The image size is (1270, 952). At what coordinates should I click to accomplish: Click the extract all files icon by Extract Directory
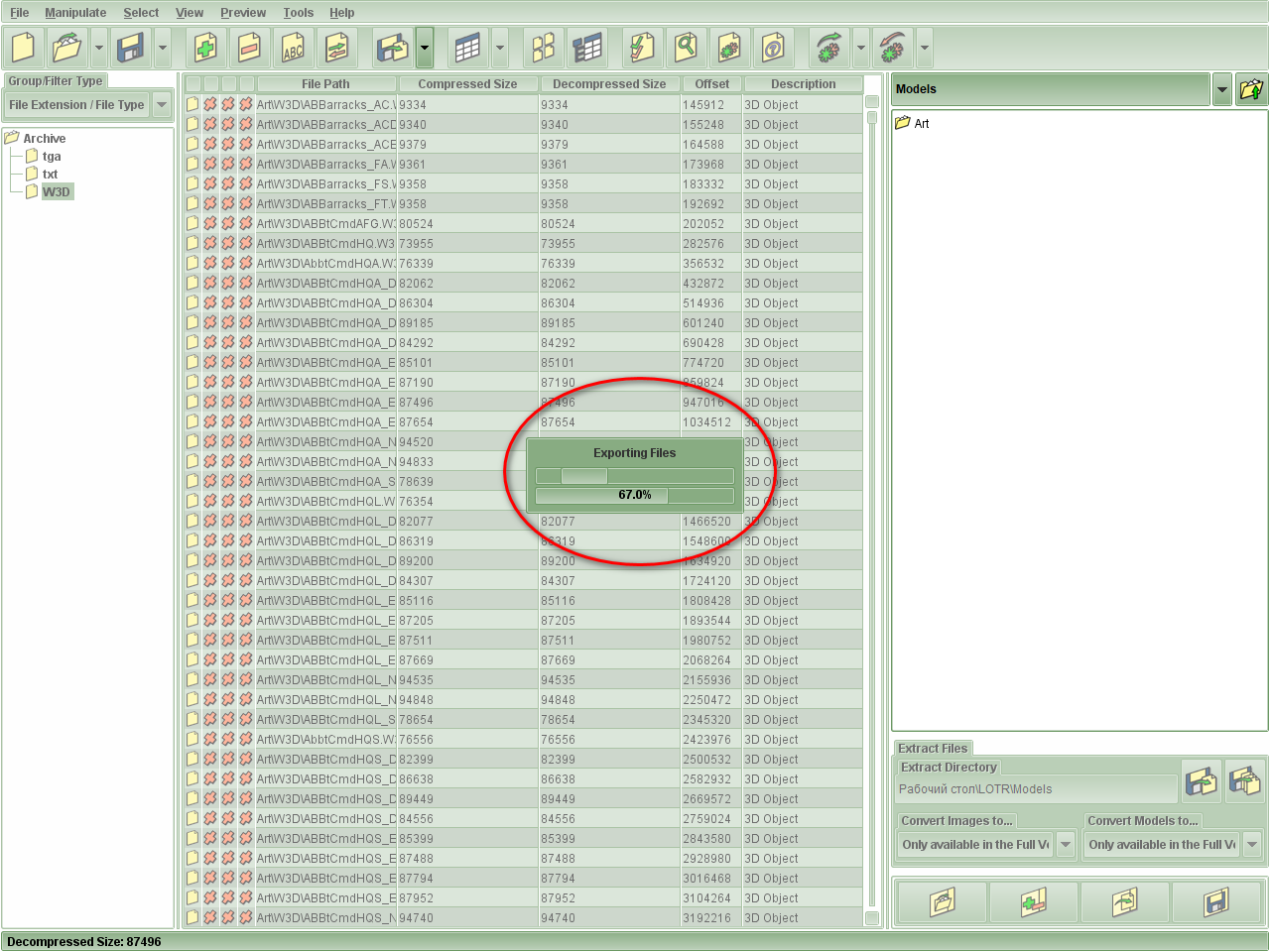point(1244,780)
